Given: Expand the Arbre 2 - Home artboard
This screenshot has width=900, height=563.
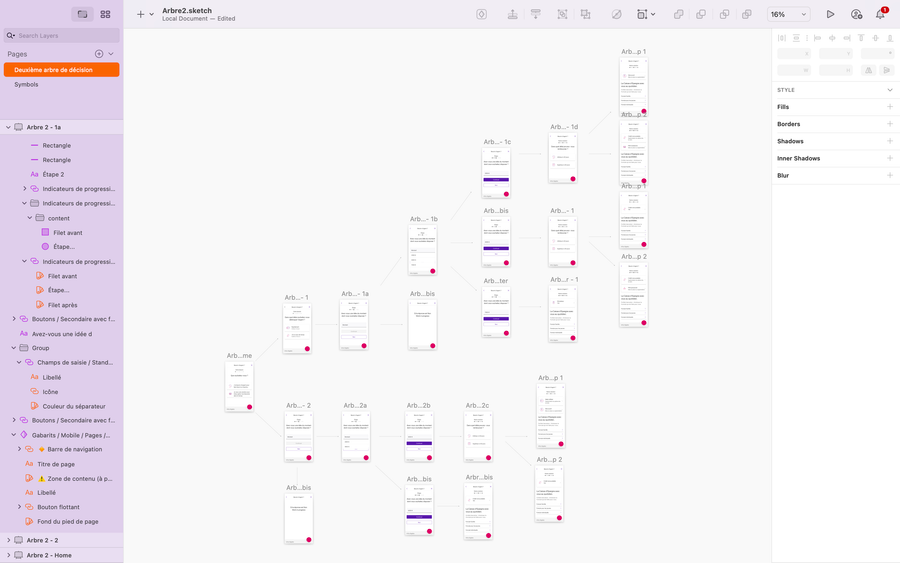Looking at the screenshot, I should click(x=8, y=555).
